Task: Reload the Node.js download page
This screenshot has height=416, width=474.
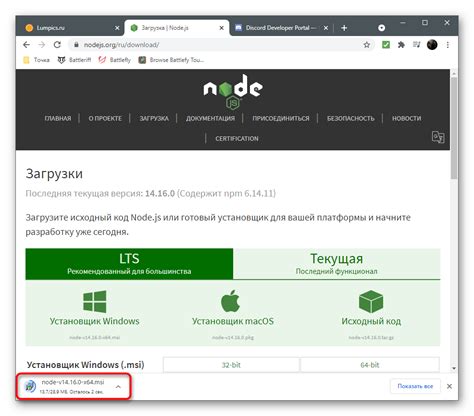Action: [x=57, y=45]
